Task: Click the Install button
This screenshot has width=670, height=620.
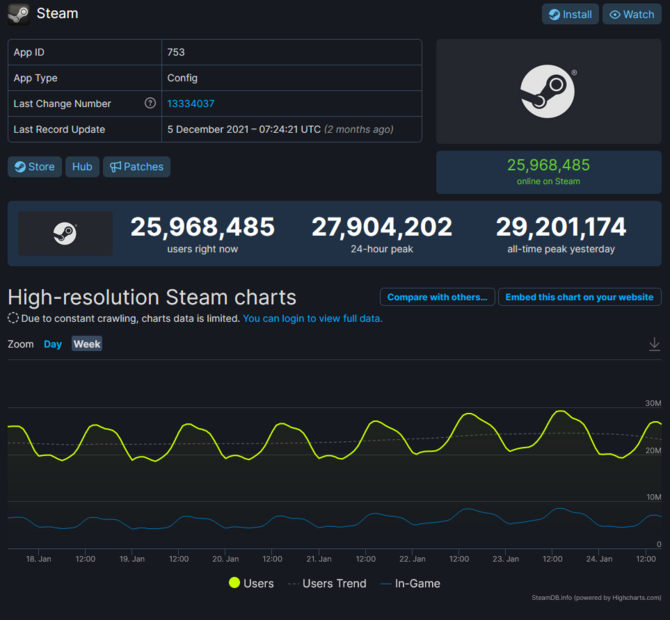Action: point(570,14)
